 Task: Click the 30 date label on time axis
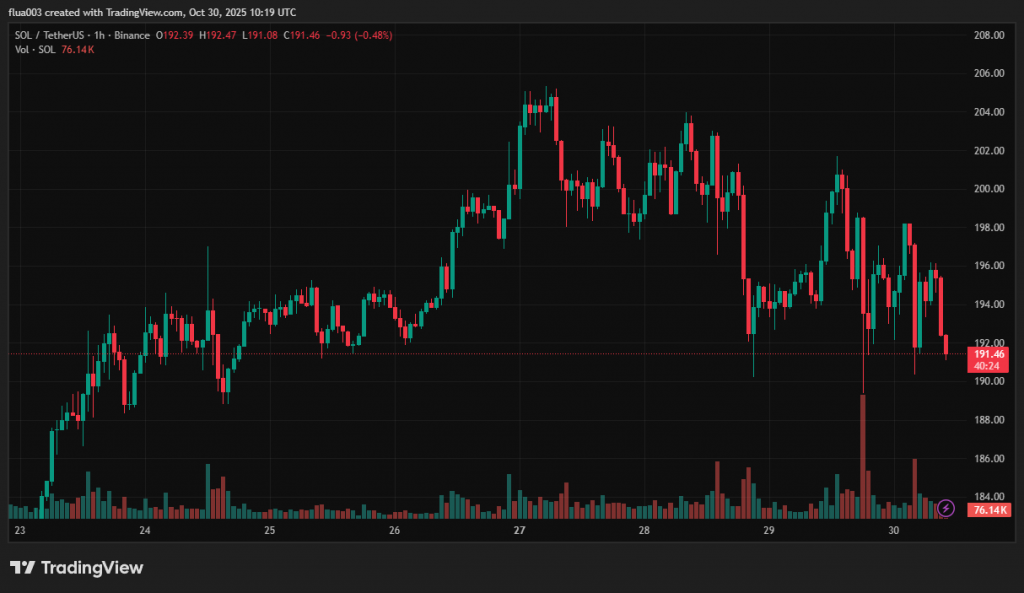tap(894, 531)
